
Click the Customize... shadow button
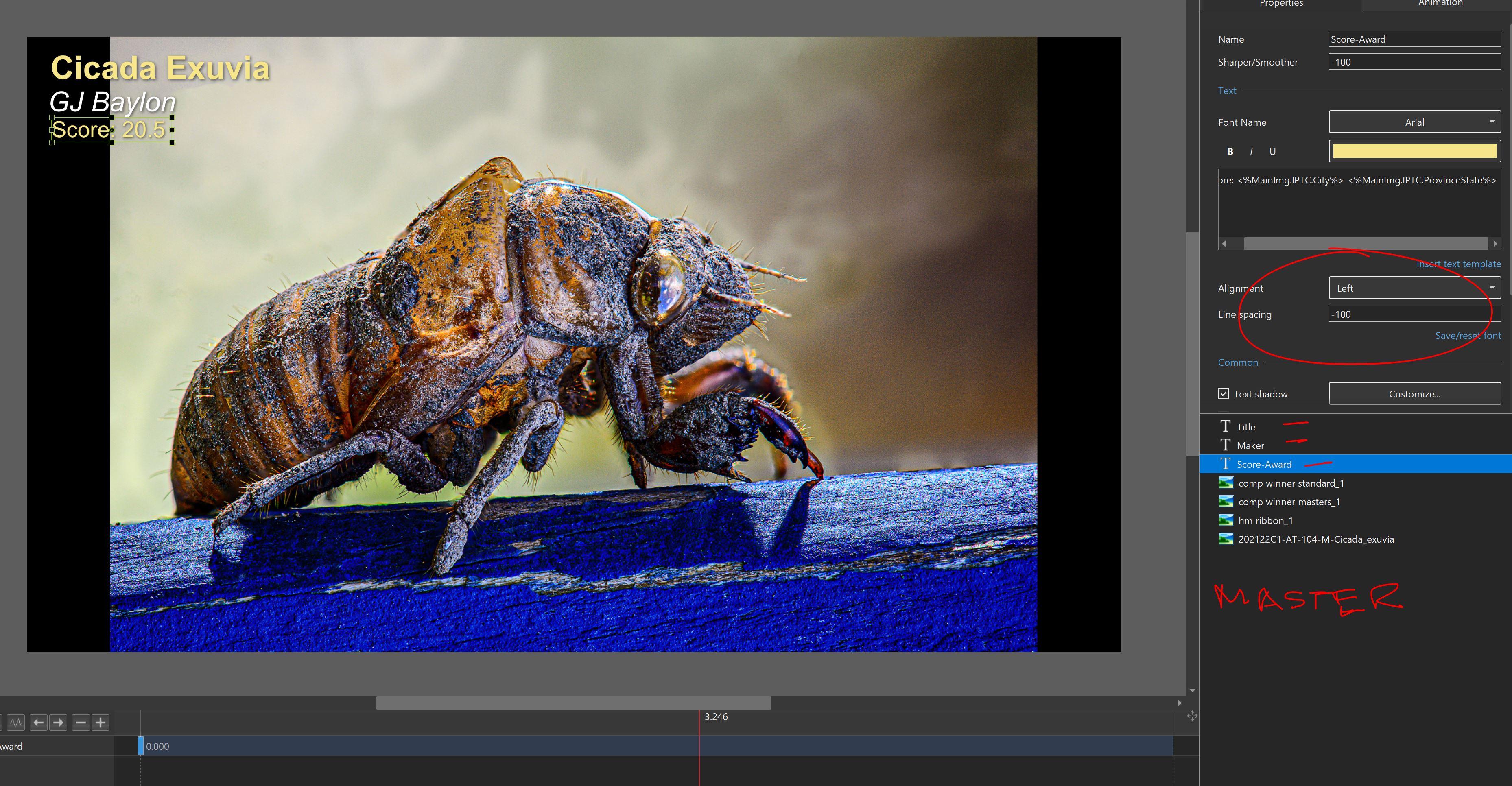1414,394
